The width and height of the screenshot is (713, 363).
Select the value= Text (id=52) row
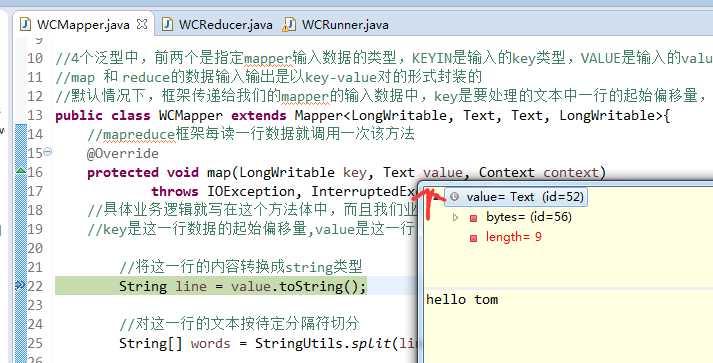click(x=516, y=197)
